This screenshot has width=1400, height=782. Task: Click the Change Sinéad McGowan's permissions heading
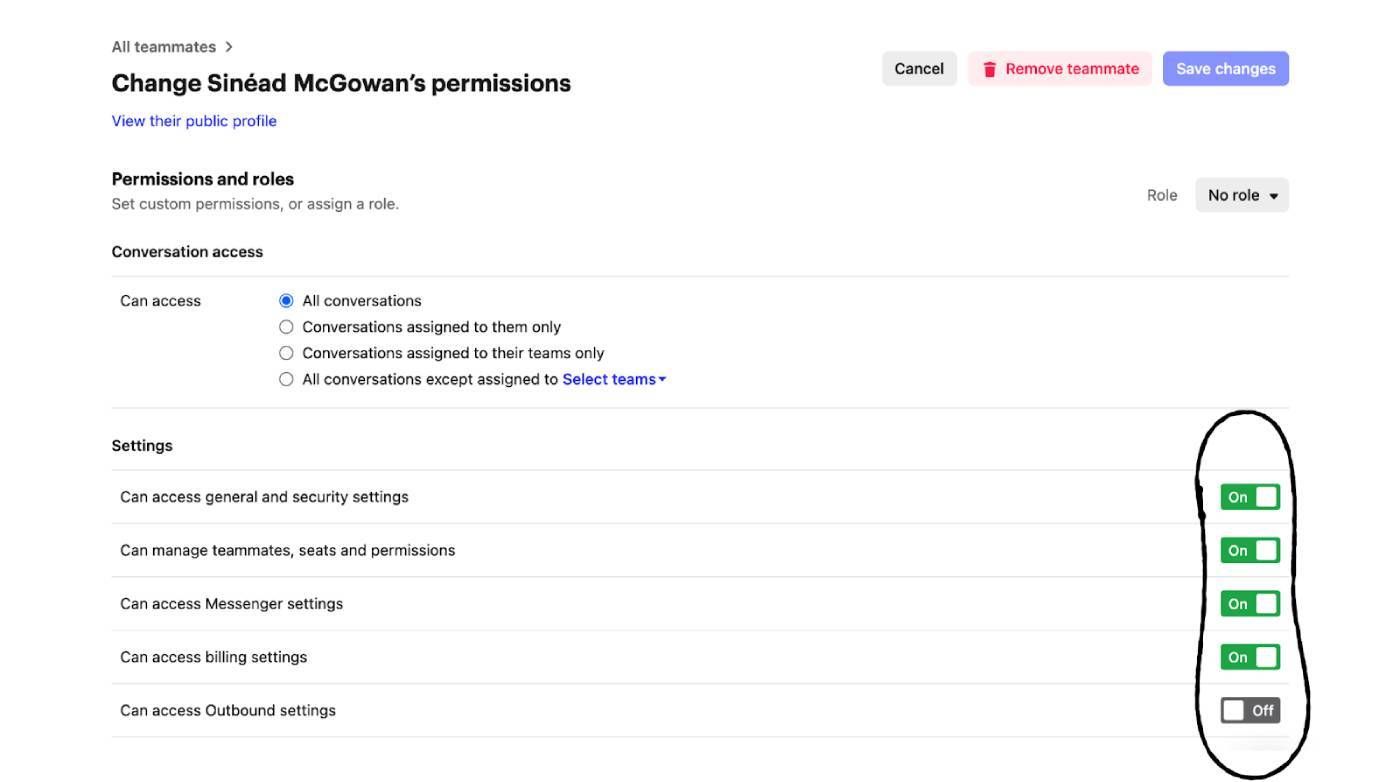341,83
